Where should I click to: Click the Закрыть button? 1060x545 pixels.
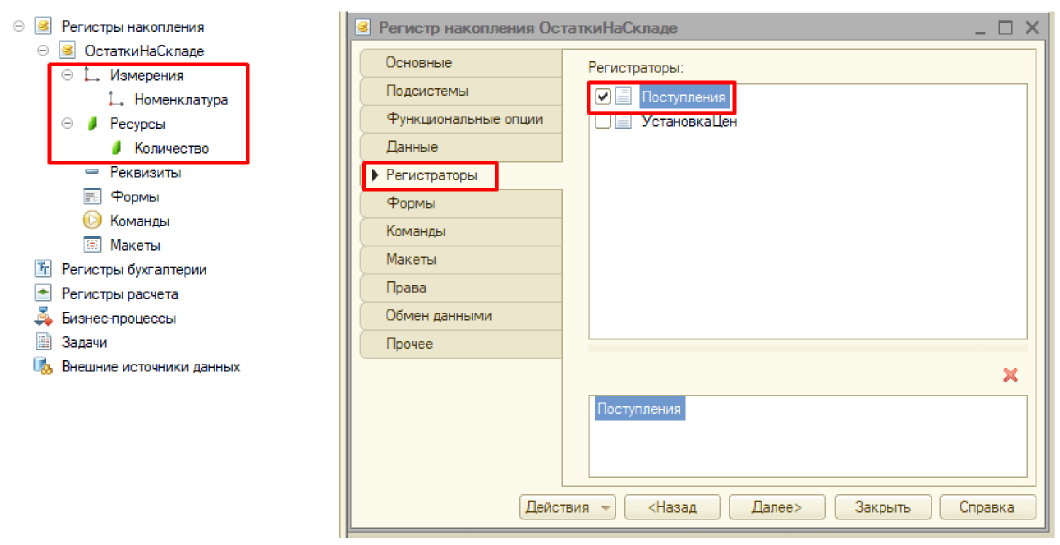click(x=883, y=507)
